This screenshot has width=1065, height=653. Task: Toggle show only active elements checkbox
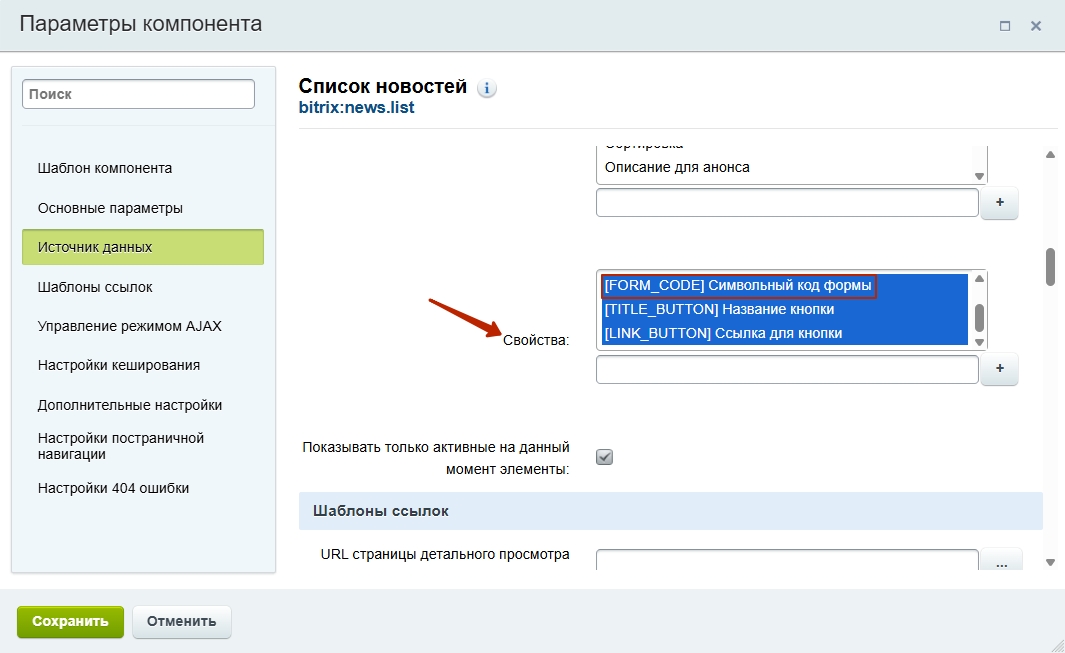604,457
